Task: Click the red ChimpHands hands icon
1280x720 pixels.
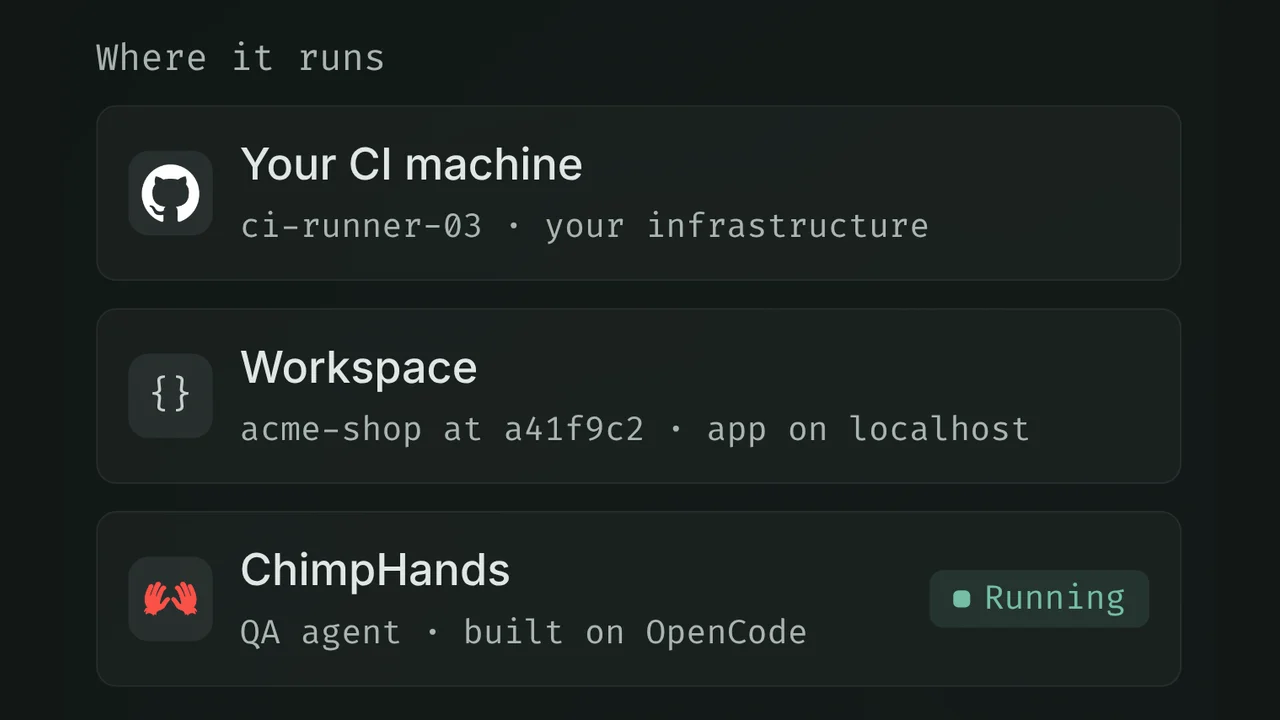Action: tap(170, 598)
